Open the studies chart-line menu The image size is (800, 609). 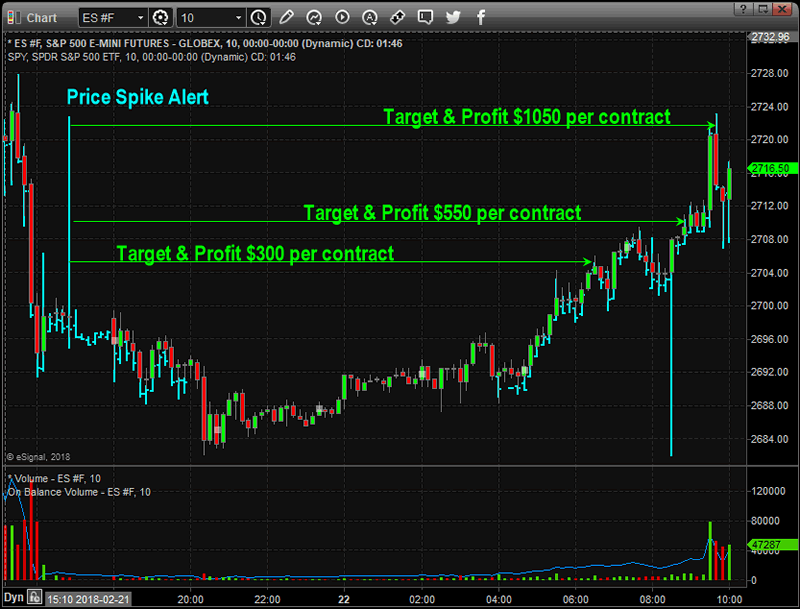point(314,18)
